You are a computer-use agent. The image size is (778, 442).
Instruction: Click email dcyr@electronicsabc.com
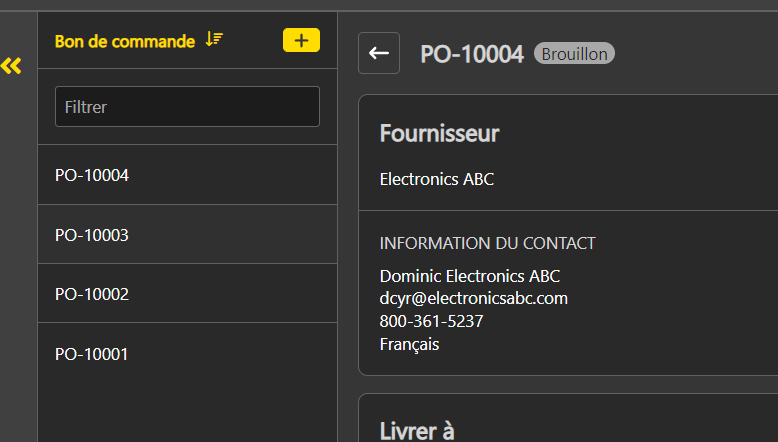click(473, 298)
